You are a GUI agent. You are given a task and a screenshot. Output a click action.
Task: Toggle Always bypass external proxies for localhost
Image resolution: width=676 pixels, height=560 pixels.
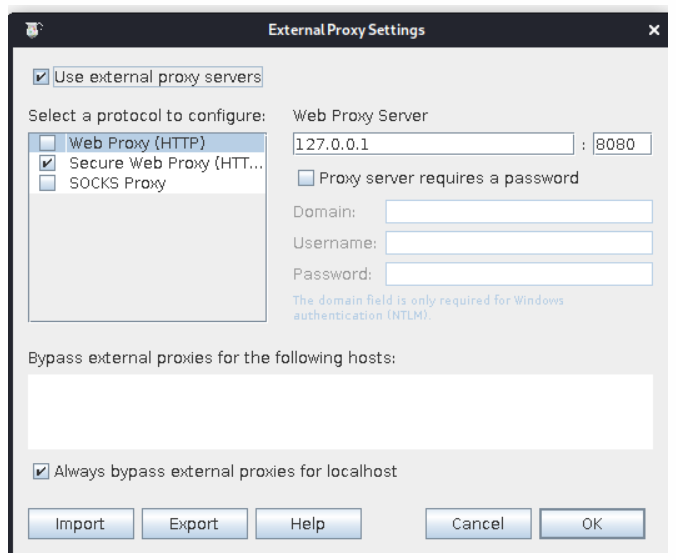41,471
